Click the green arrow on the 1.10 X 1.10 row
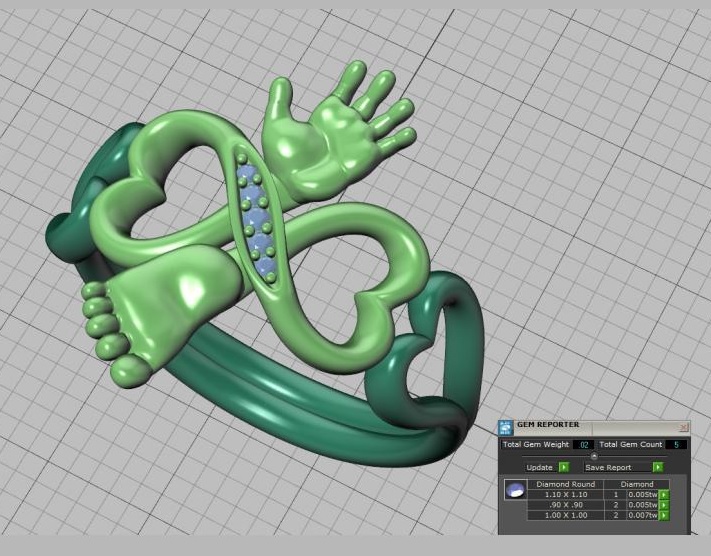The height and width of the screenshot is (556, 711). (x=664, y=494)
